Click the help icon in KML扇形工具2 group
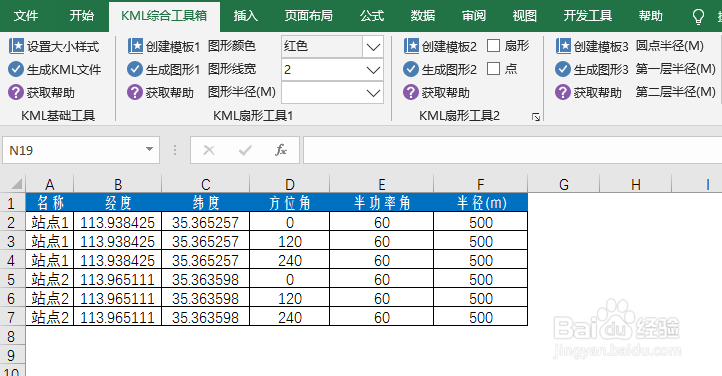This screenshot has width=722, height=376. 411,93
